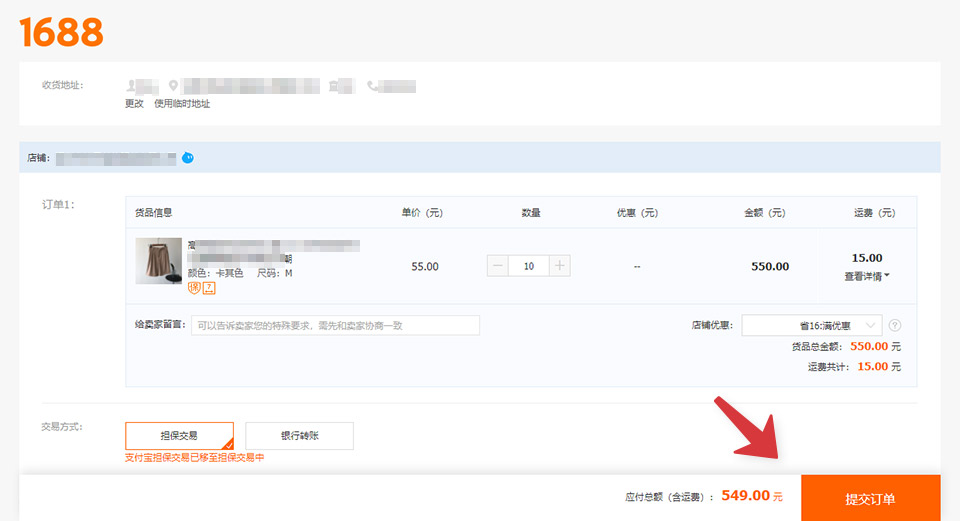Click the help question mark icon

click(894, 325)
